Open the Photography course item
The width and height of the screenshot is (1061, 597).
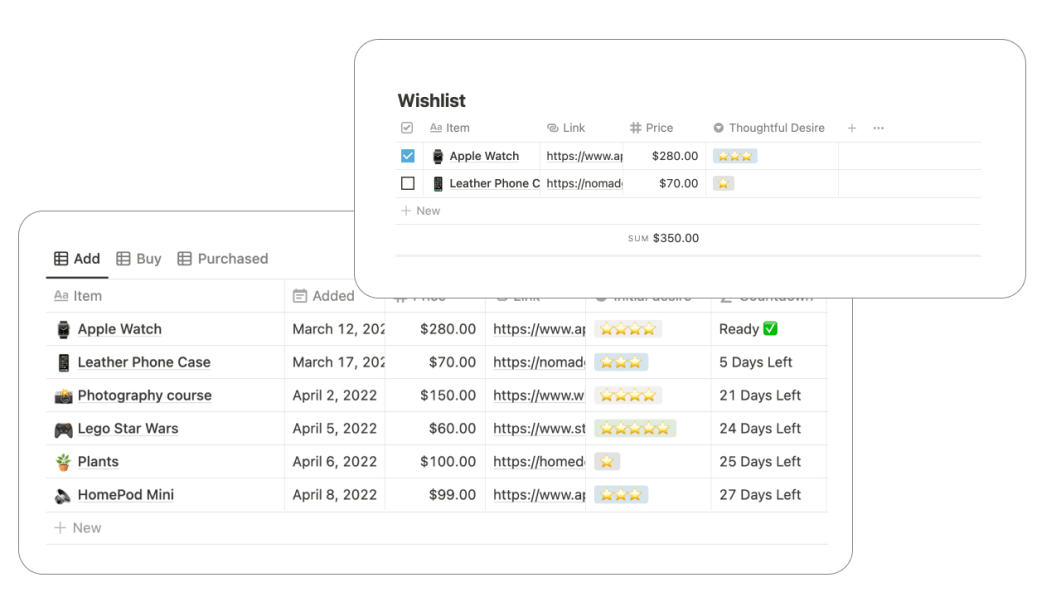pos(145,395)
